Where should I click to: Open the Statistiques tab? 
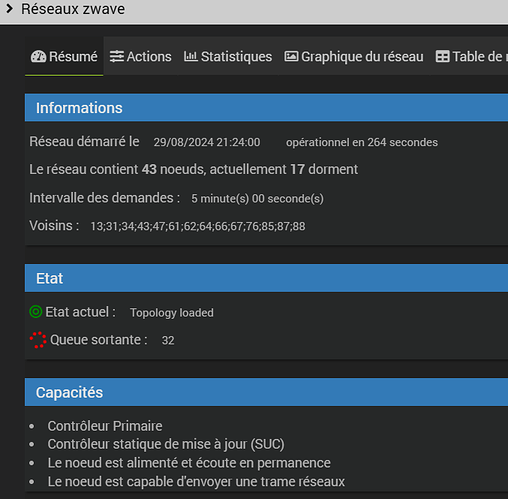(x=228, y=56)
